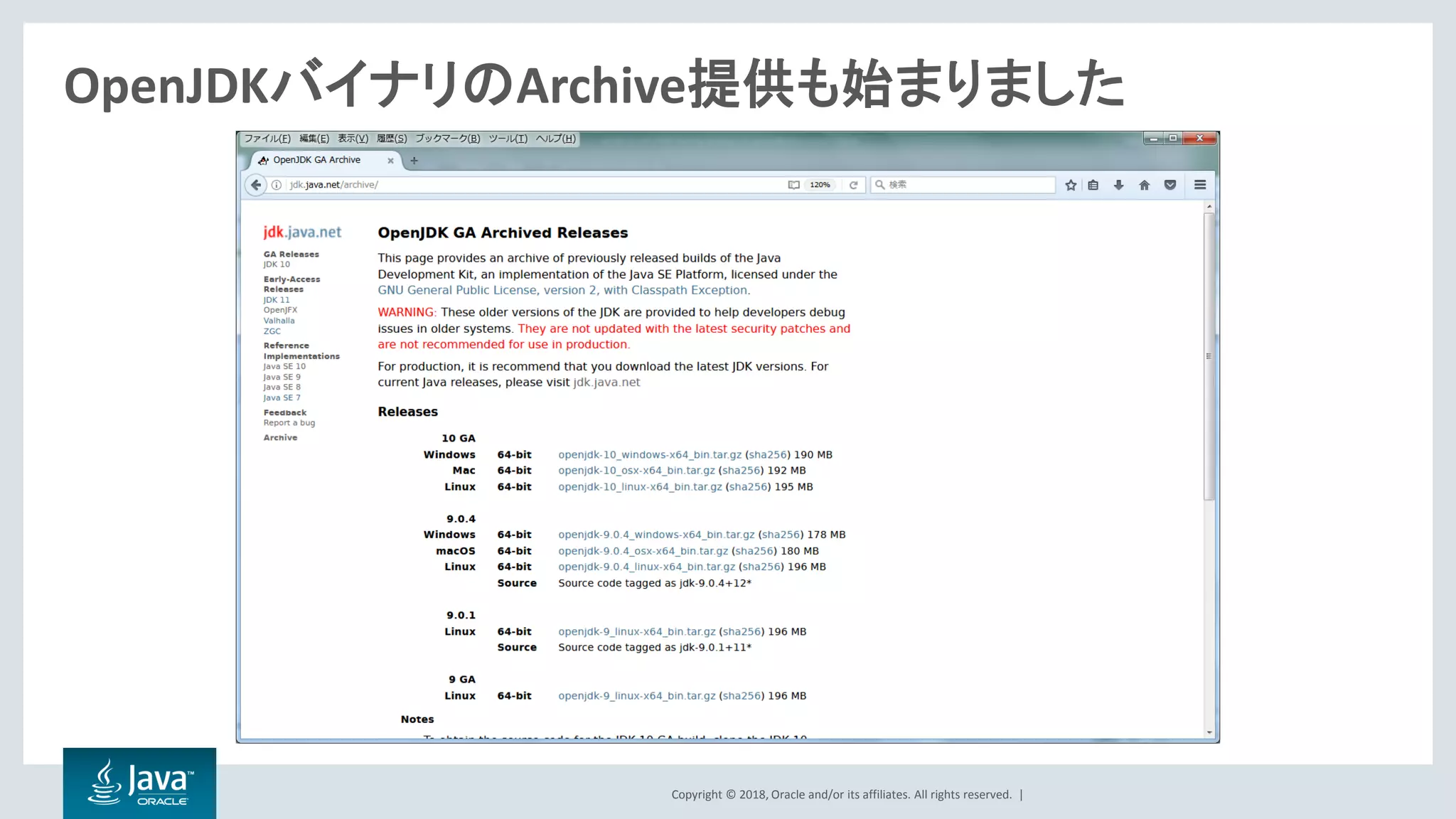The image size is (1456, 819).
Task: Click the search magnifier icon in search box
Action: tap(880, 185)
